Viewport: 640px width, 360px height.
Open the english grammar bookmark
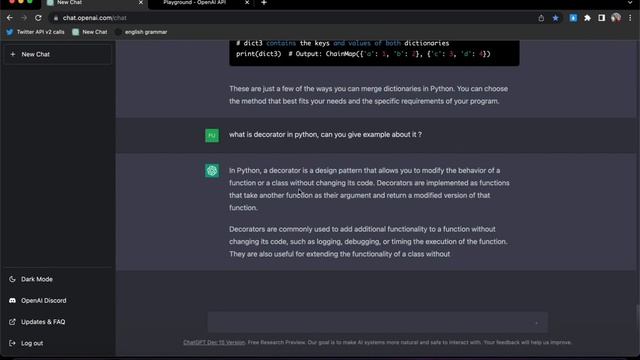click(141, 32)
